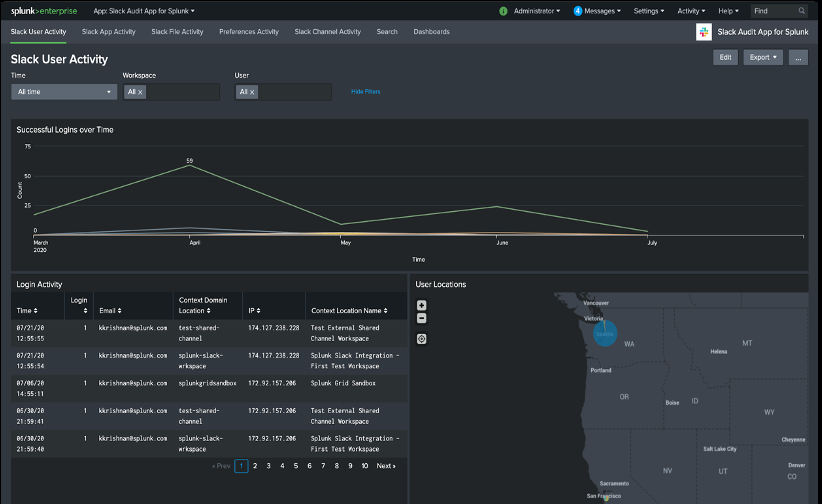The width and height of the screenshot is (822, 504).
Task: Sort by Context Domain Location column
Action: tap(203, 305)
